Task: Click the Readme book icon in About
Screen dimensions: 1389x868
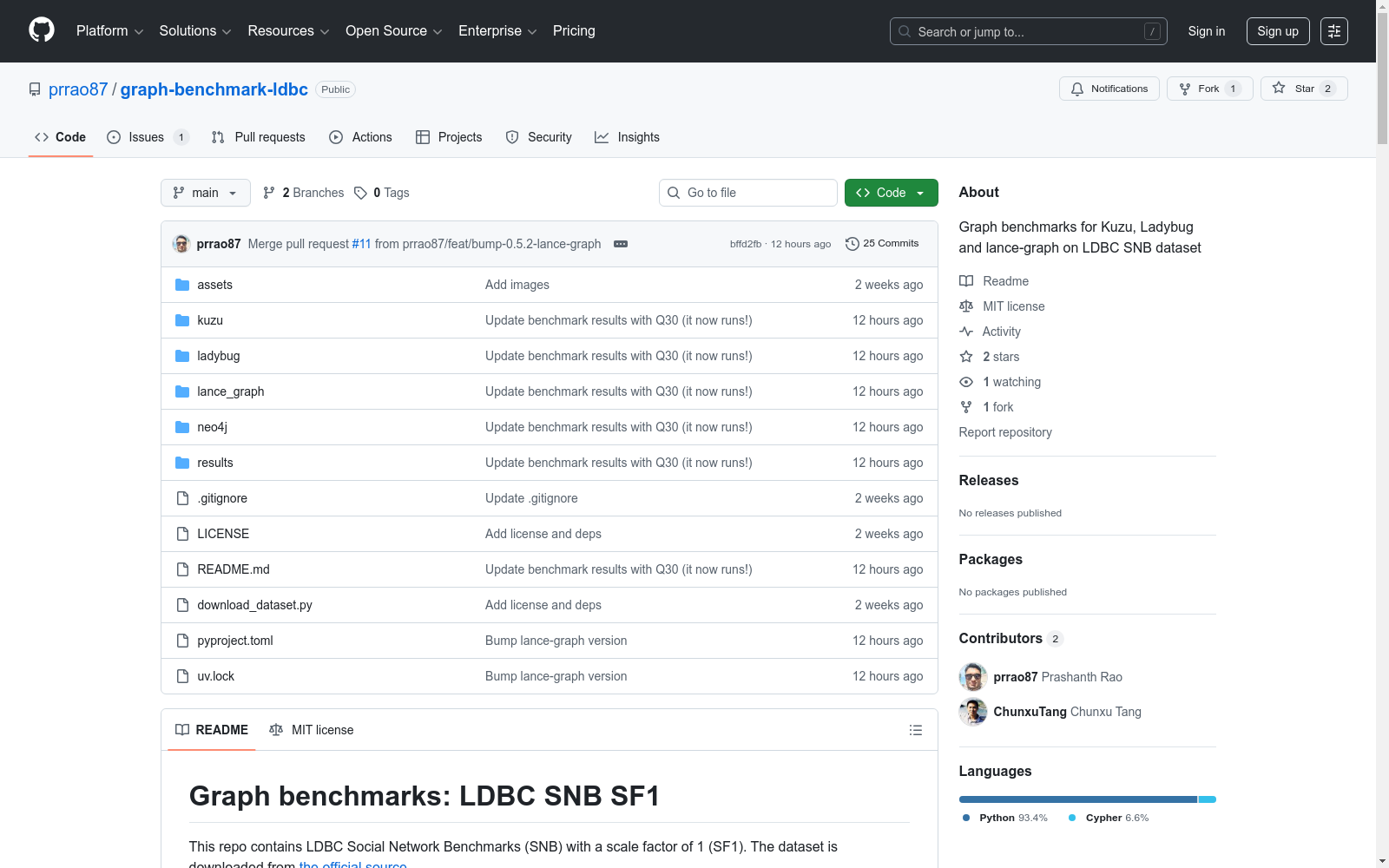Action: click(x=966, y=281)
